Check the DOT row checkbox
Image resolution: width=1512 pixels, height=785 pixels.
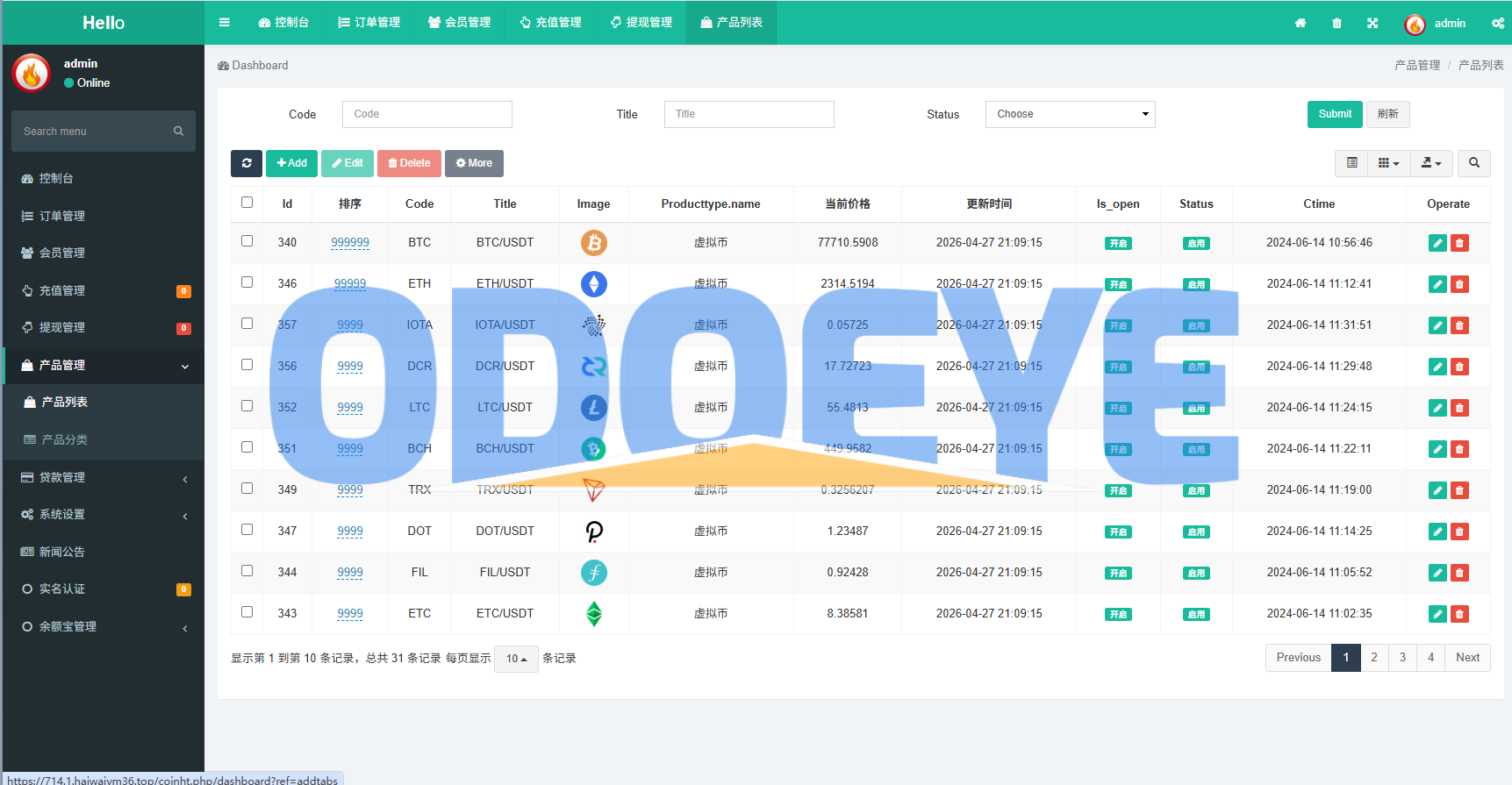pyautogui.click(x=247, y=530)
